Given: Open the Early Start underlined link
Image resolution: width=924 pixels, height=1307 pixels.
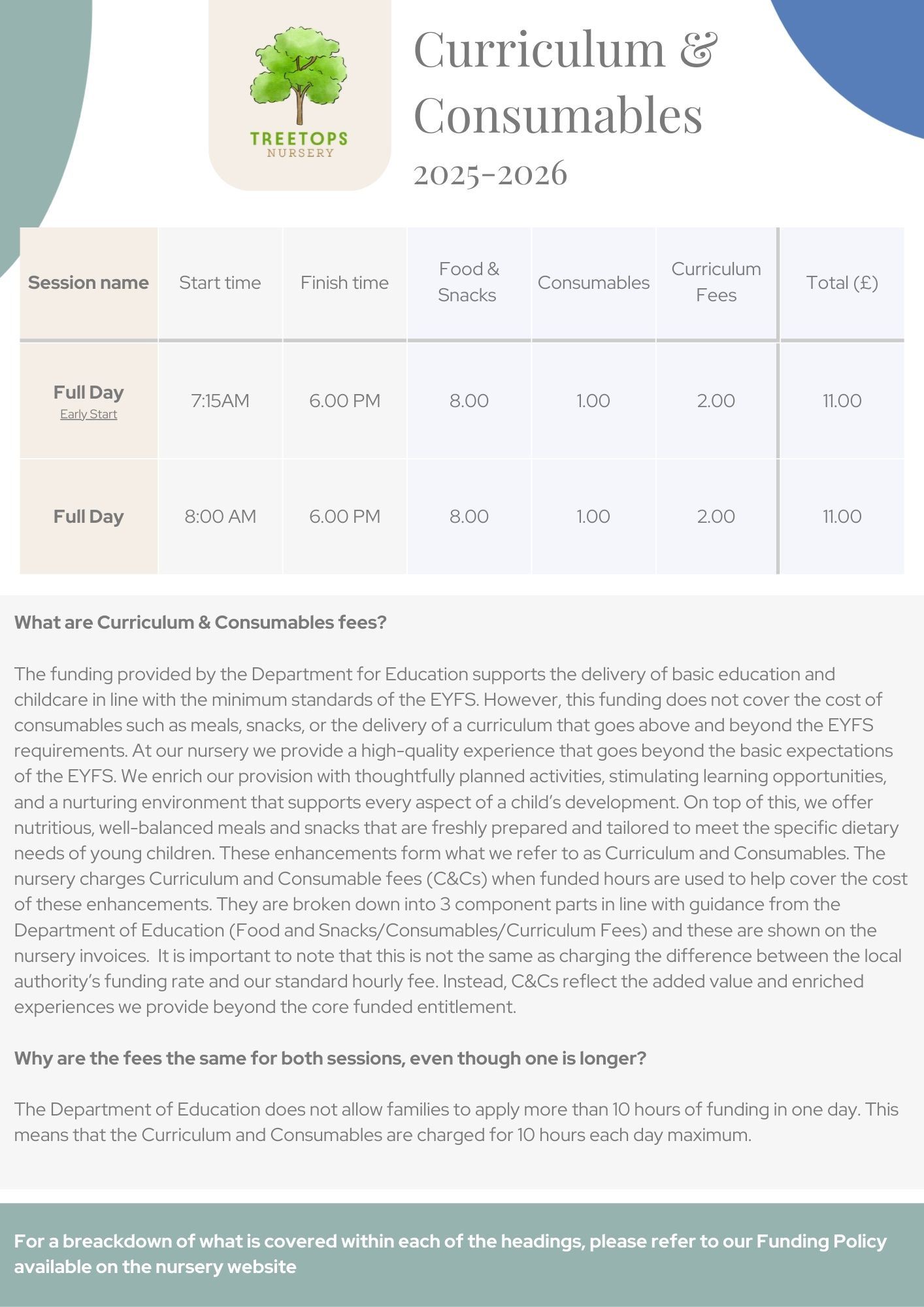Looking at the screenshot, I should (x=88, y=414).
